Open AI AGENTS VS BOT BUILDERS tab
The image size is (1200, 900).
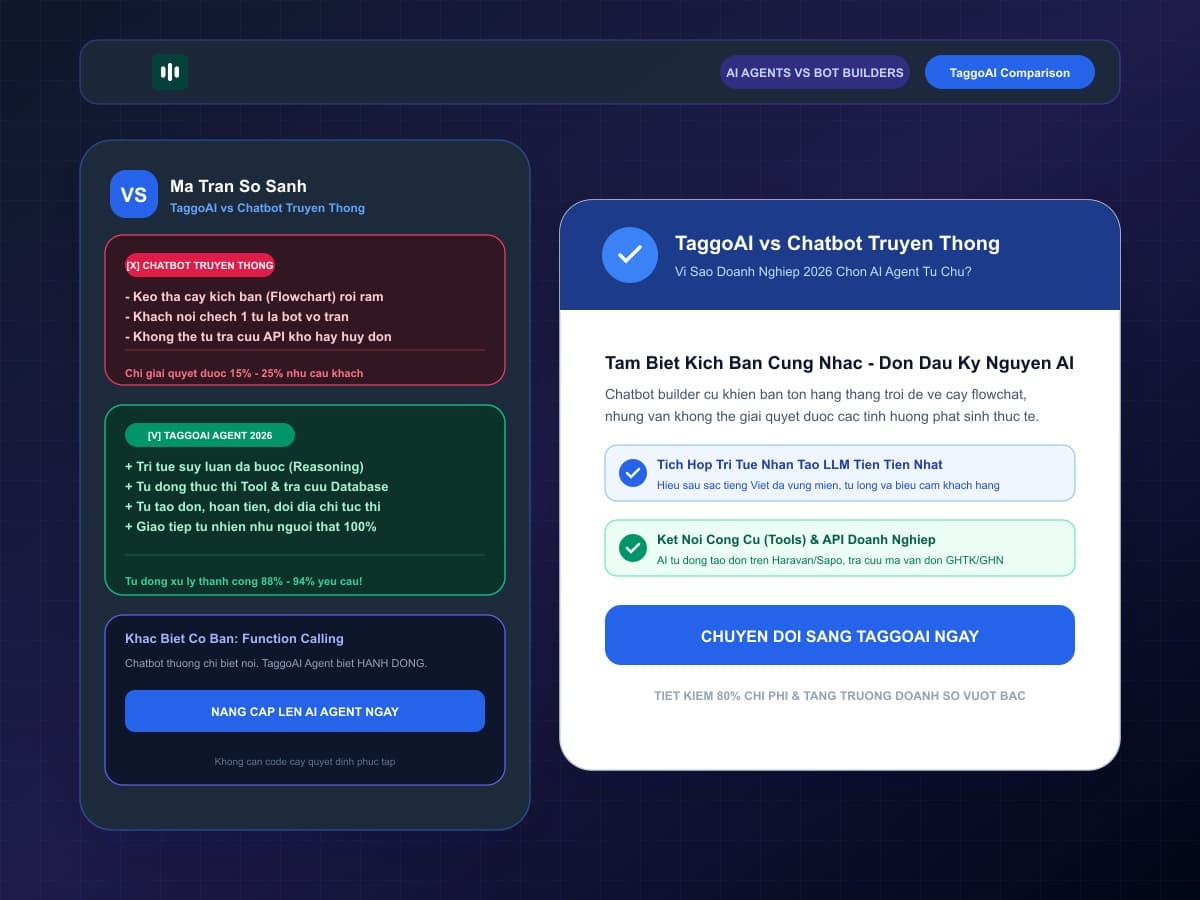pyautogui.click(x=815, y=72)
